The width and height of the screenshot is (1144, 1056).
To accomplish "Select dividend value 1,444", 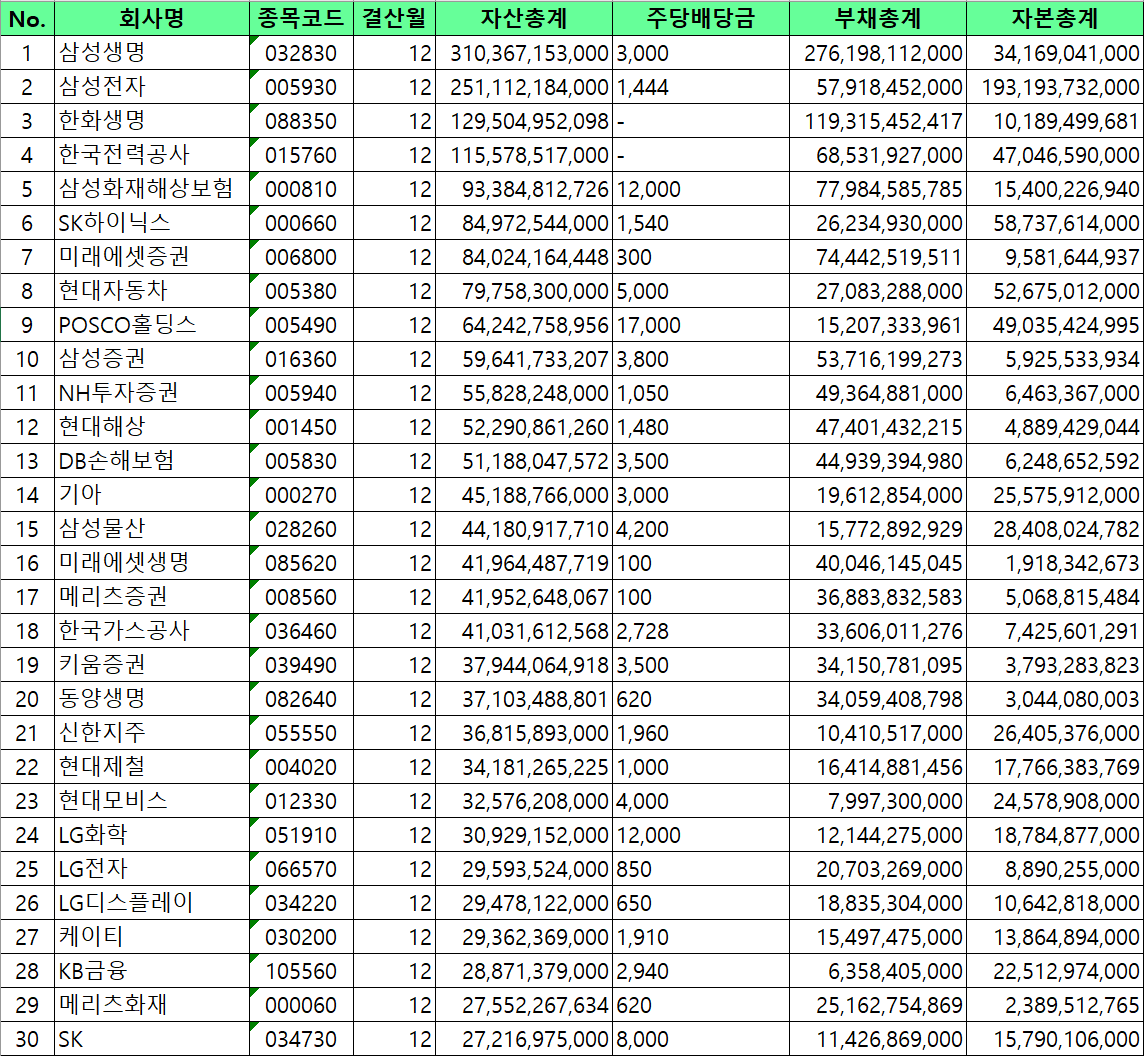I will coord(700,88).
